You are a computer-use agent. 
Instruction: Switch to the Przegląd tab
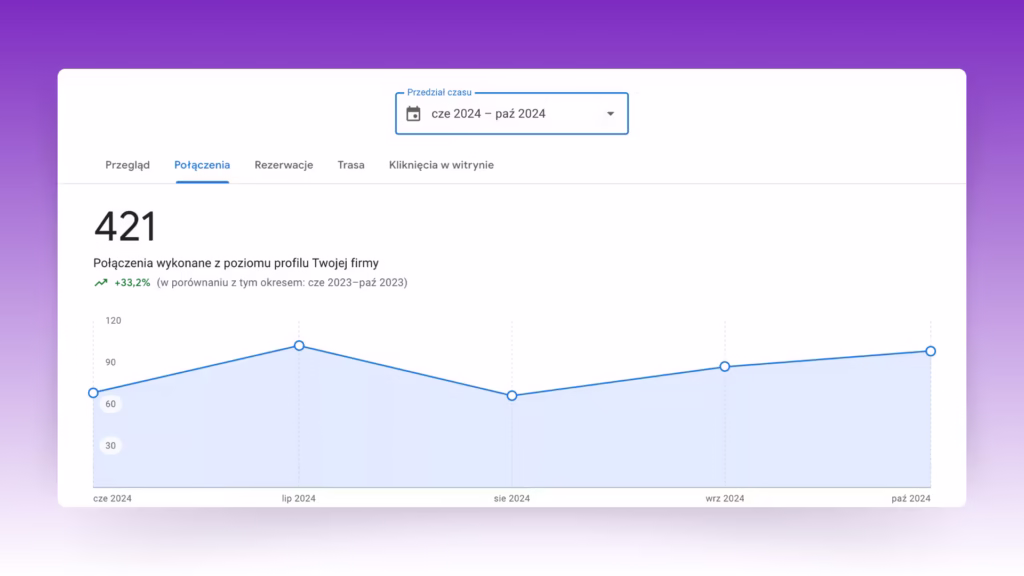(127, 165)
